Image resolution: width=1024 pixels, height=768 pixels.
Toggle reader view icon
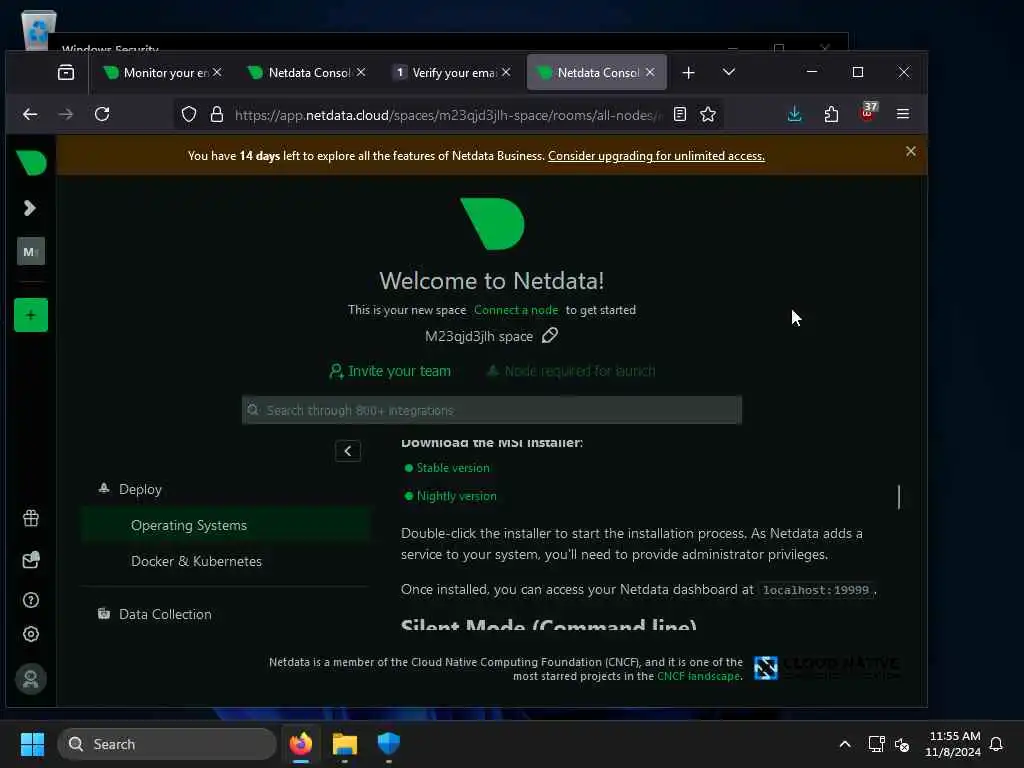(x=680, y=114)
